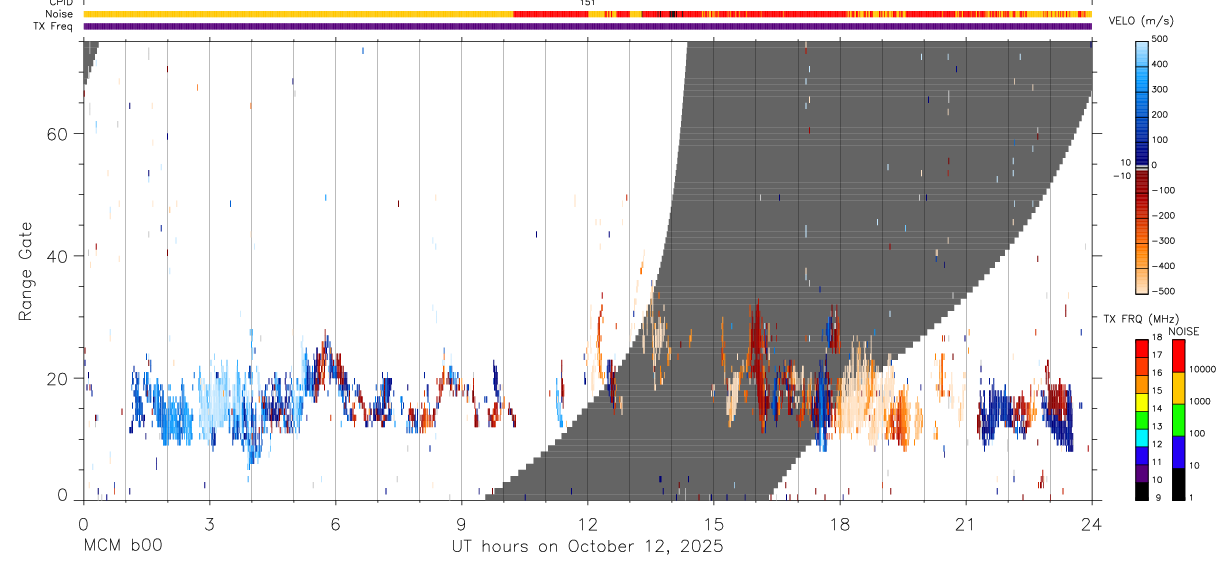Pick the green NOISE legend swatch
Screen dimensions: 1228x567
pos(1178,420)
